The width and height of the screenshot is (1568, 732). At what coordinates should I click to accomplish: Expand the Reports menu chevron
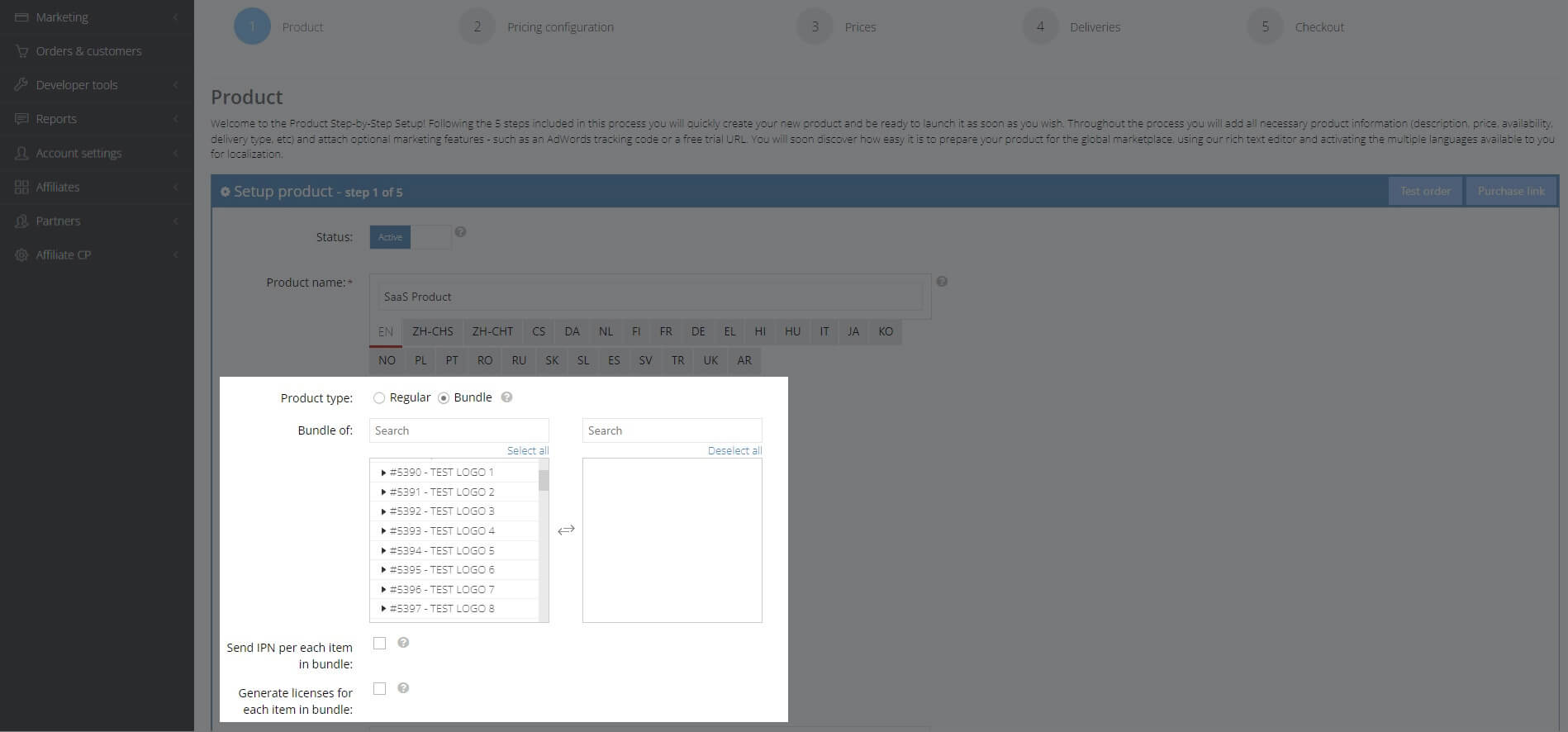pos(175,119)
